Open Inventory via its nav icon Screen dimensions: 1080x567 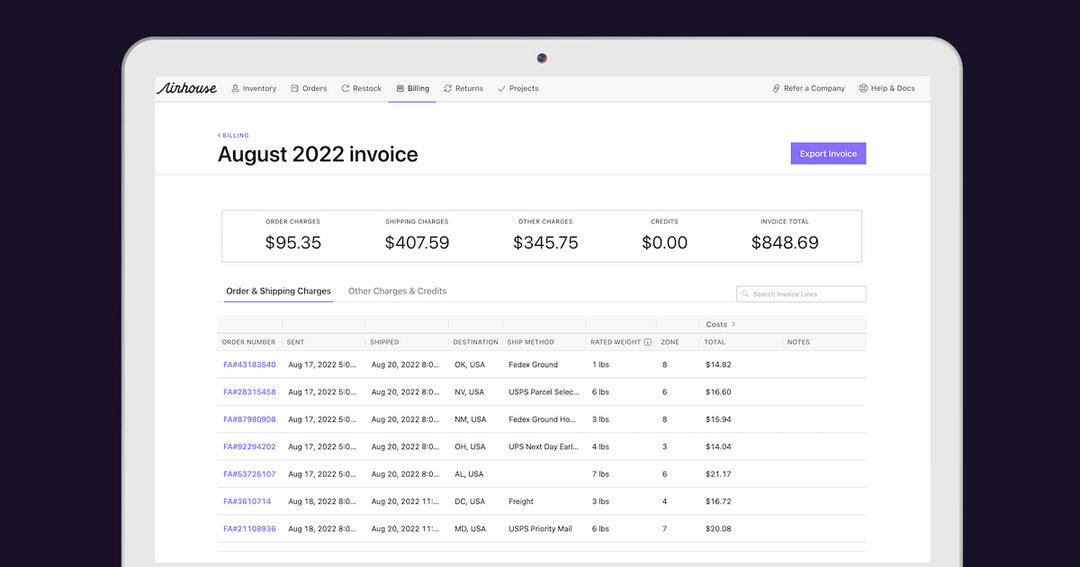pos(235,88)
